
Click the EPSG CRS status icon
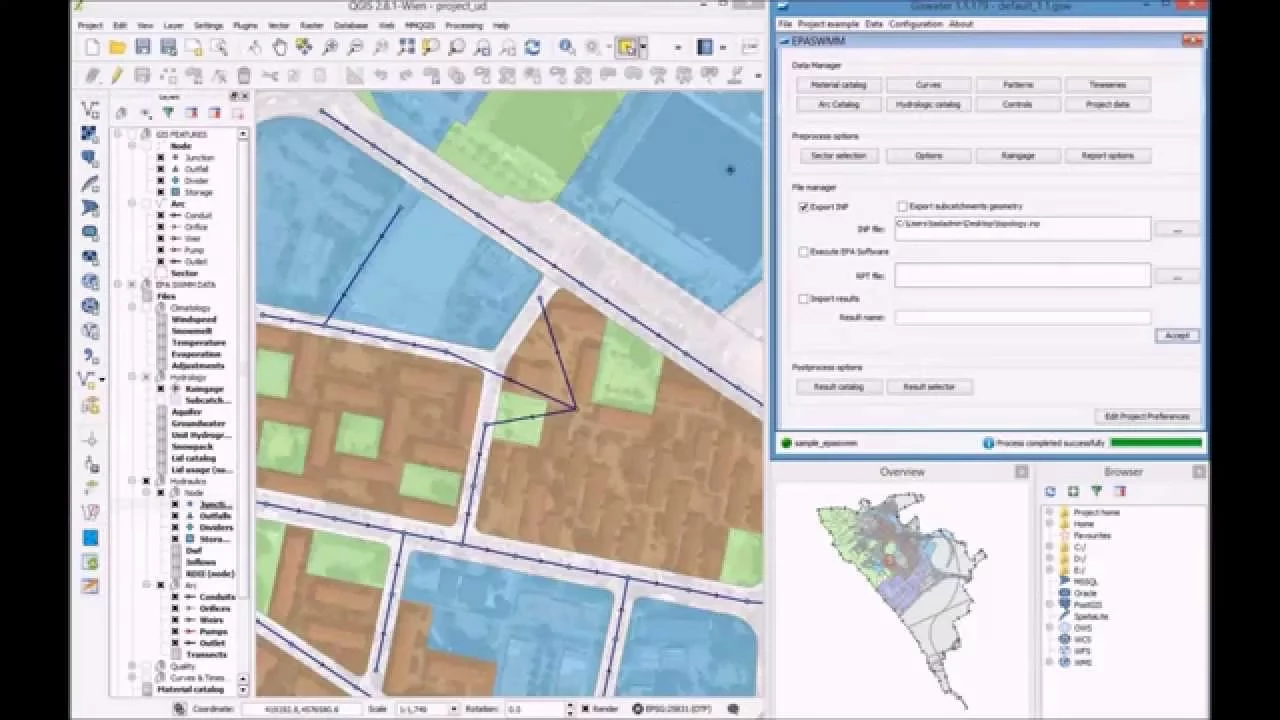[639, 708]
